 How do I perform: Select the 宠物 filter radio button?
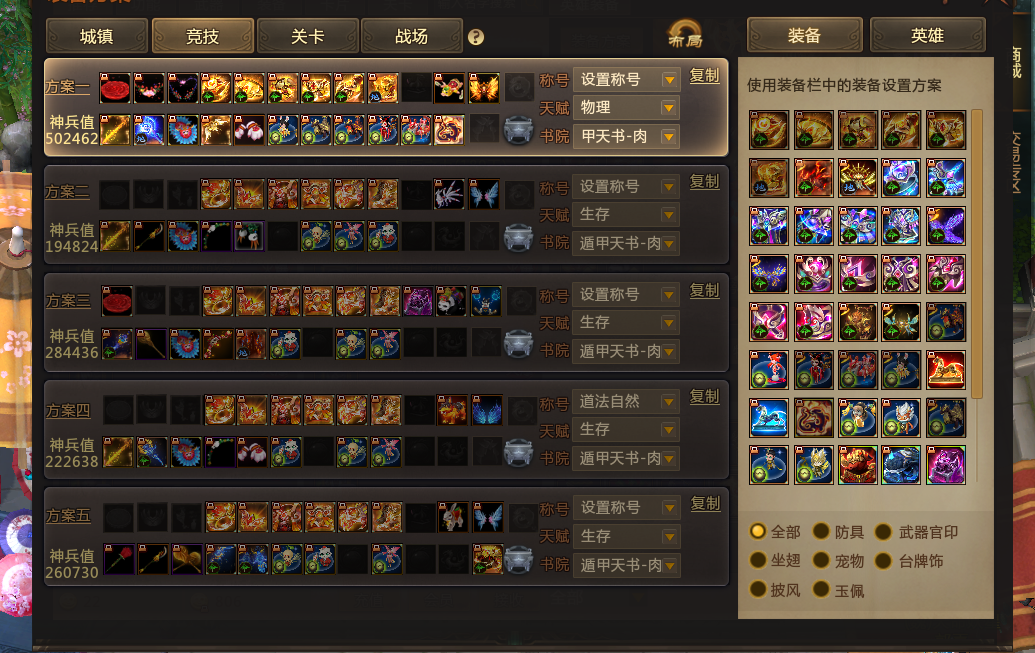pyautogui.click(x=821, y=561)
